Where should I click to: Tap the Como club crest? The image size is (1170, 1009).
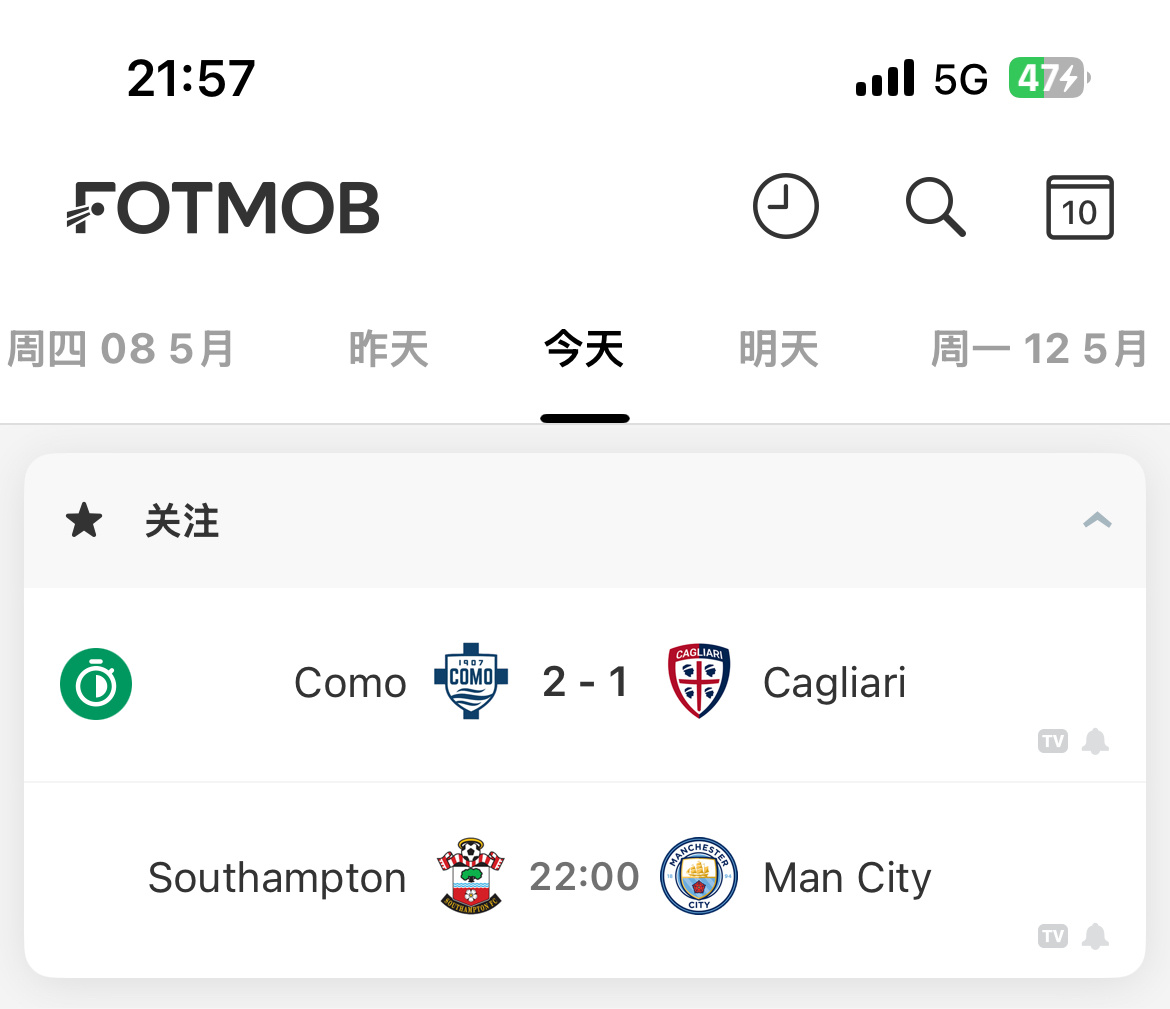coord(471,681)
